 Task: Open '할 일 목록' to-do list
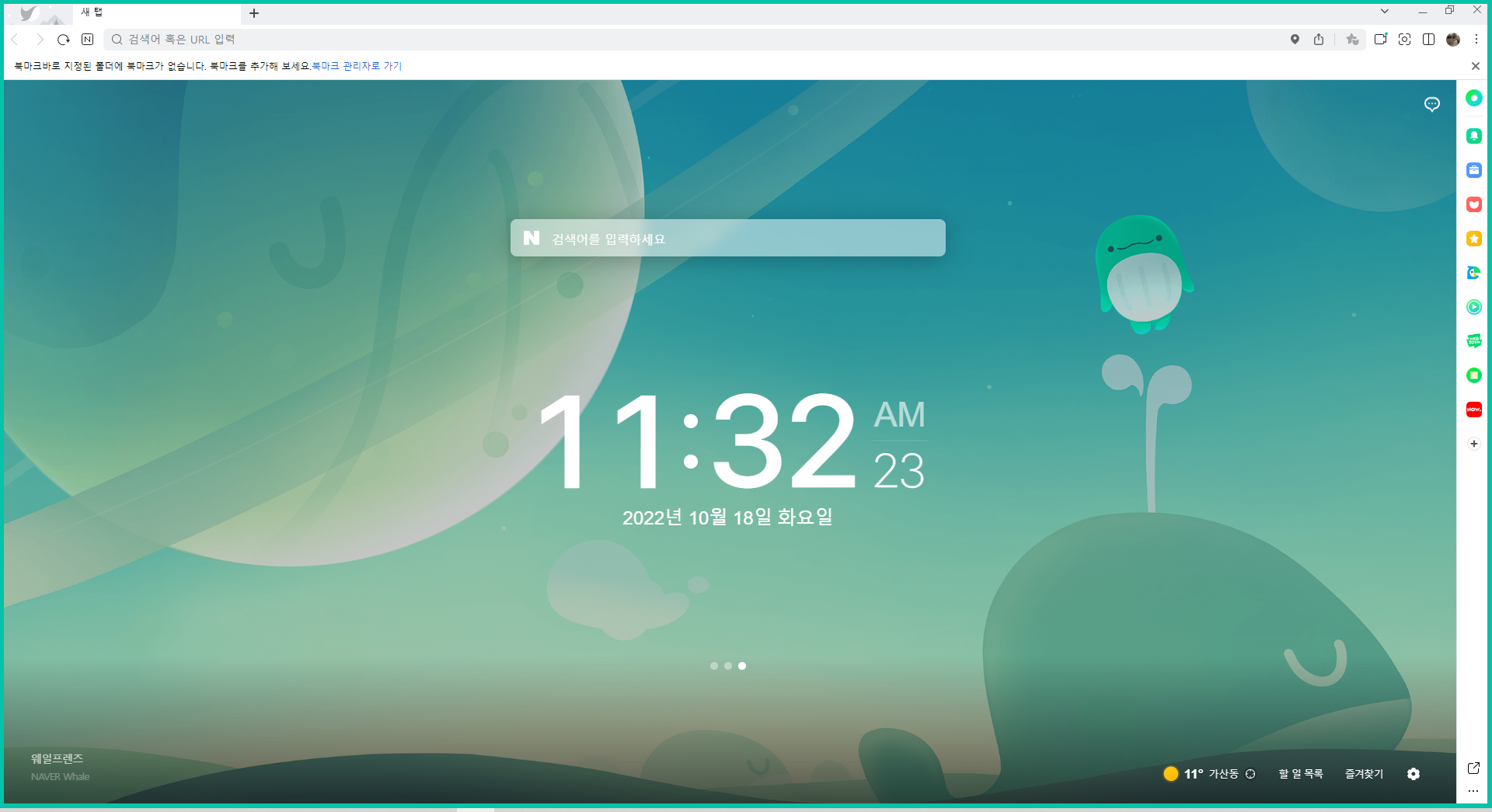[x=1301, y=774]
